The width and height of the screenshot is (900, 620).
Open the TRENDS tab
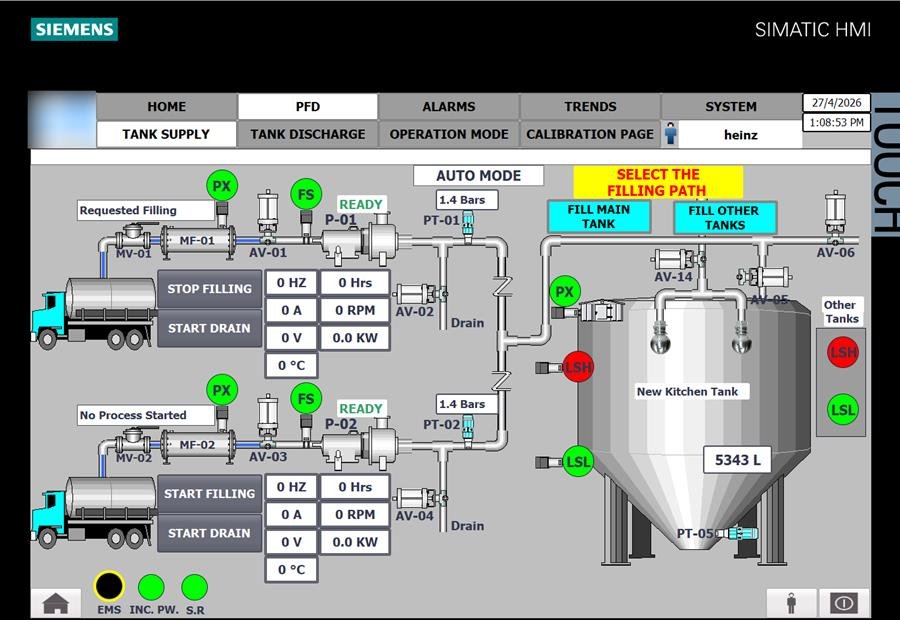tap(590, 106)
